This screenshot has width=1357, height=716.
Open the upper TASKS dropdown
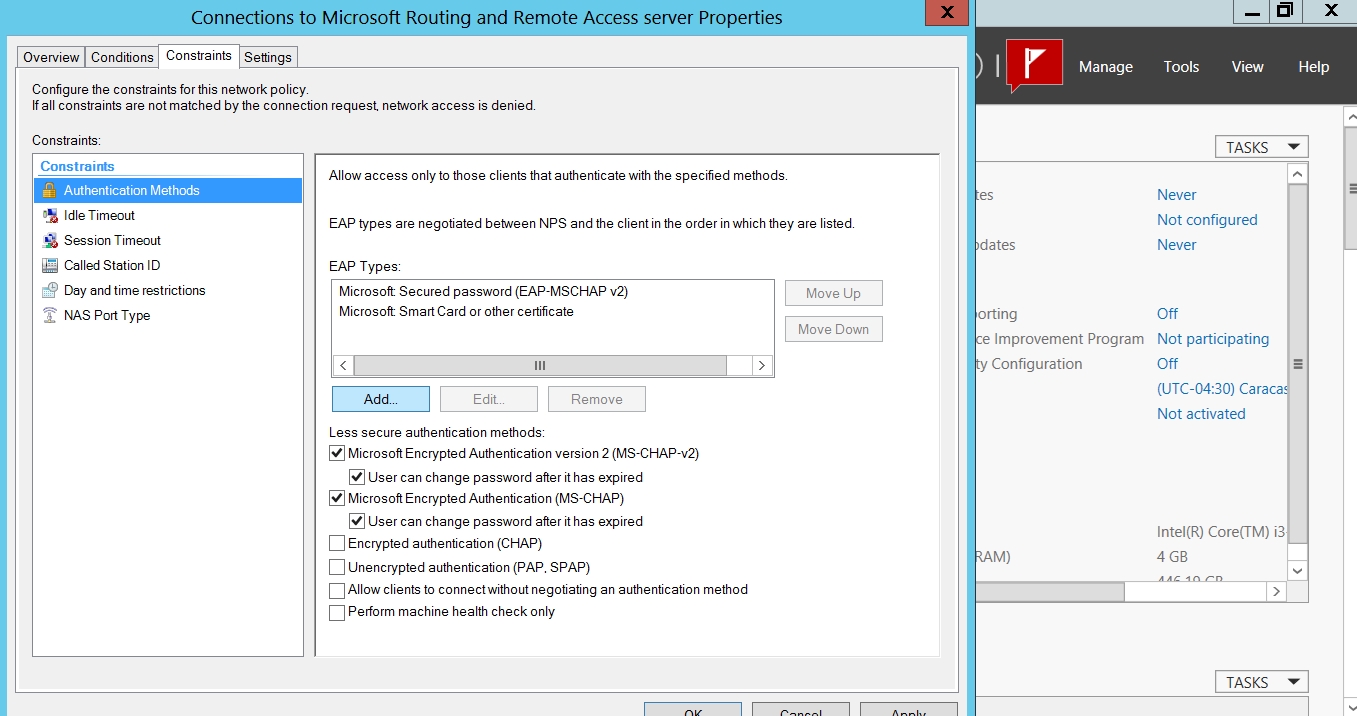click(1261, 147)
